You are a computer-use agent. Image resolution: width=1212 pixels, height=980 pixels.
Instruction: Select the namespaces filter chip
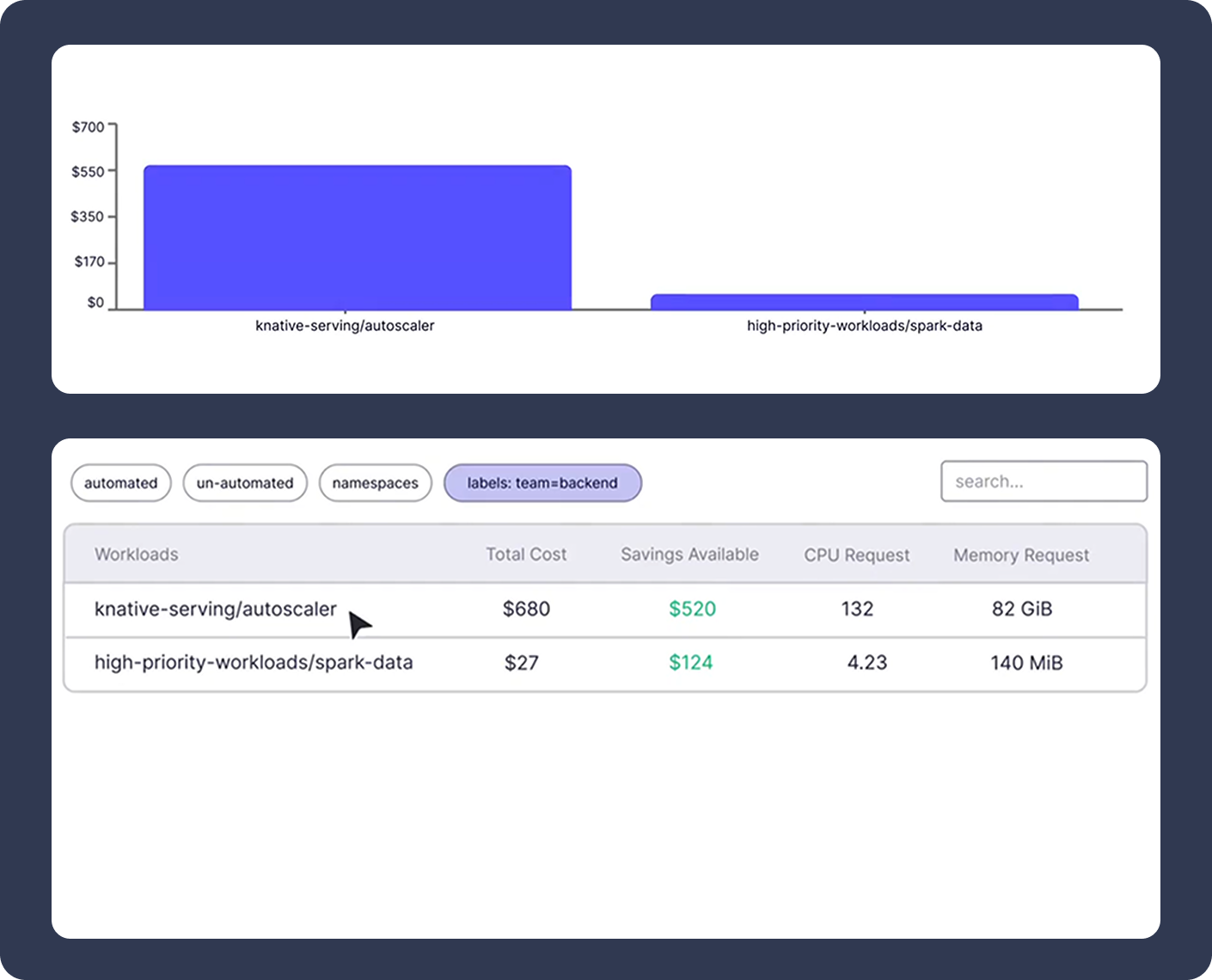click(375, 483)
